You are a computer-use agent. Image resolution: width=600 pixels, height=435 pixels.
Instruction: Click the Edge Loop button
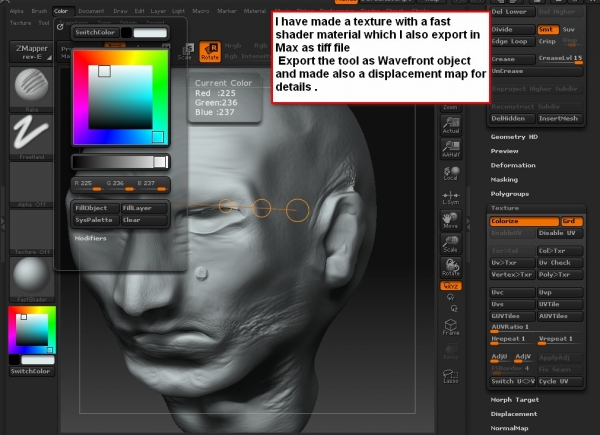(512, 41)
